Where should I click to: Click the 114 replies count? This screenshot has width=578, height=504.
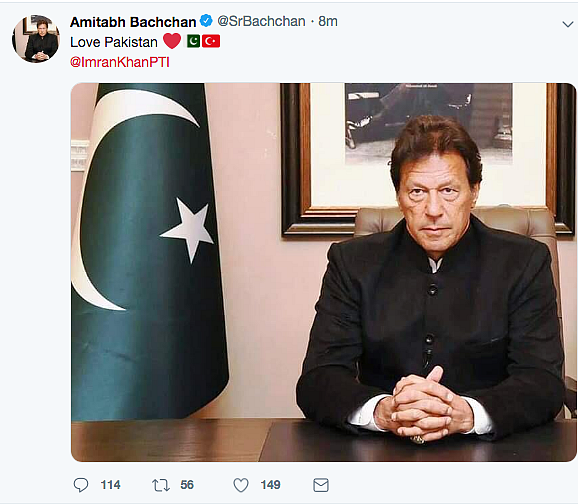coord(111,485)
